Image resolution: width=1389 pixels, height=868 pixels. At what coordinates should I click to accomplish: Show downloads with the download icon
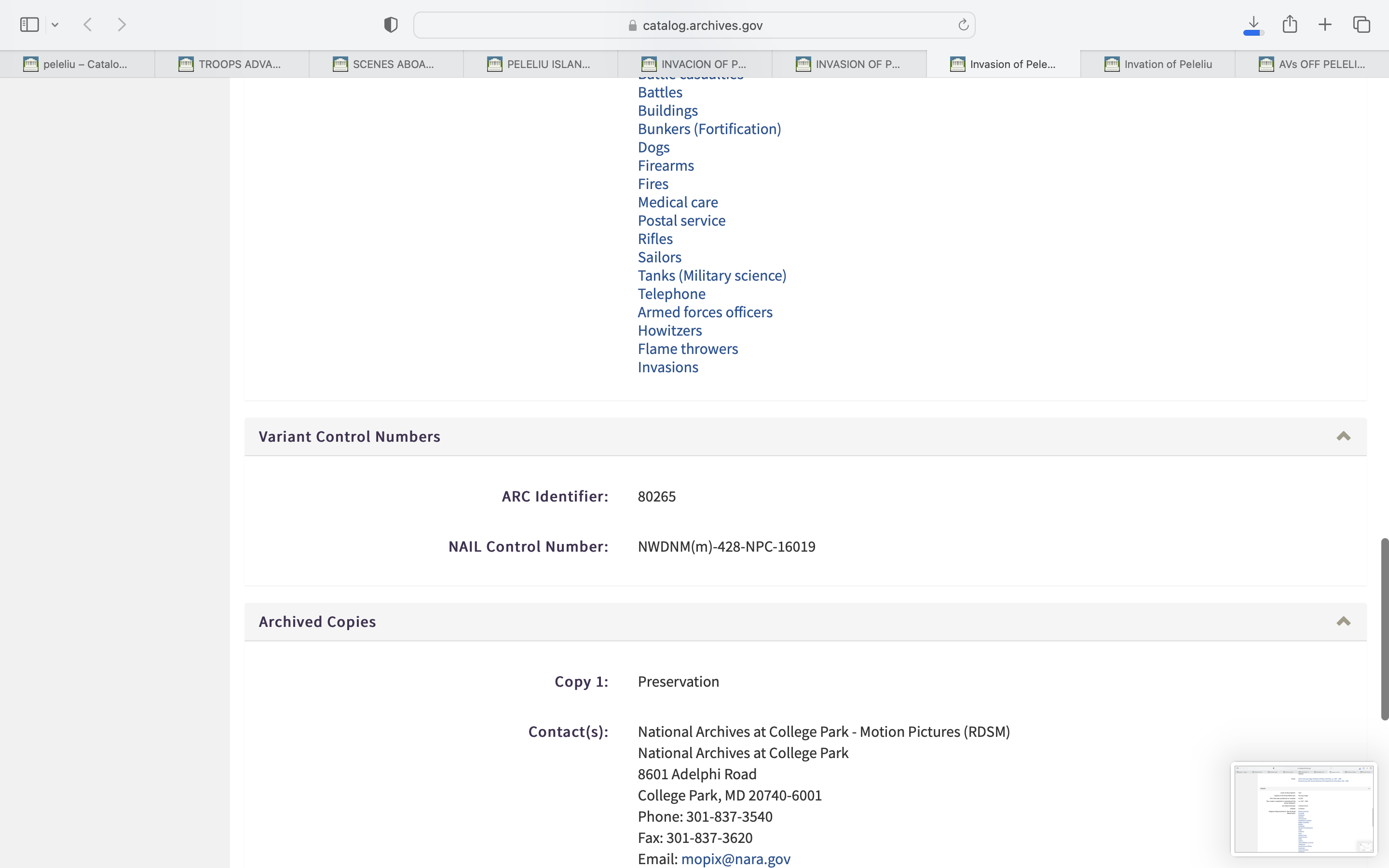coord(1253,25)
